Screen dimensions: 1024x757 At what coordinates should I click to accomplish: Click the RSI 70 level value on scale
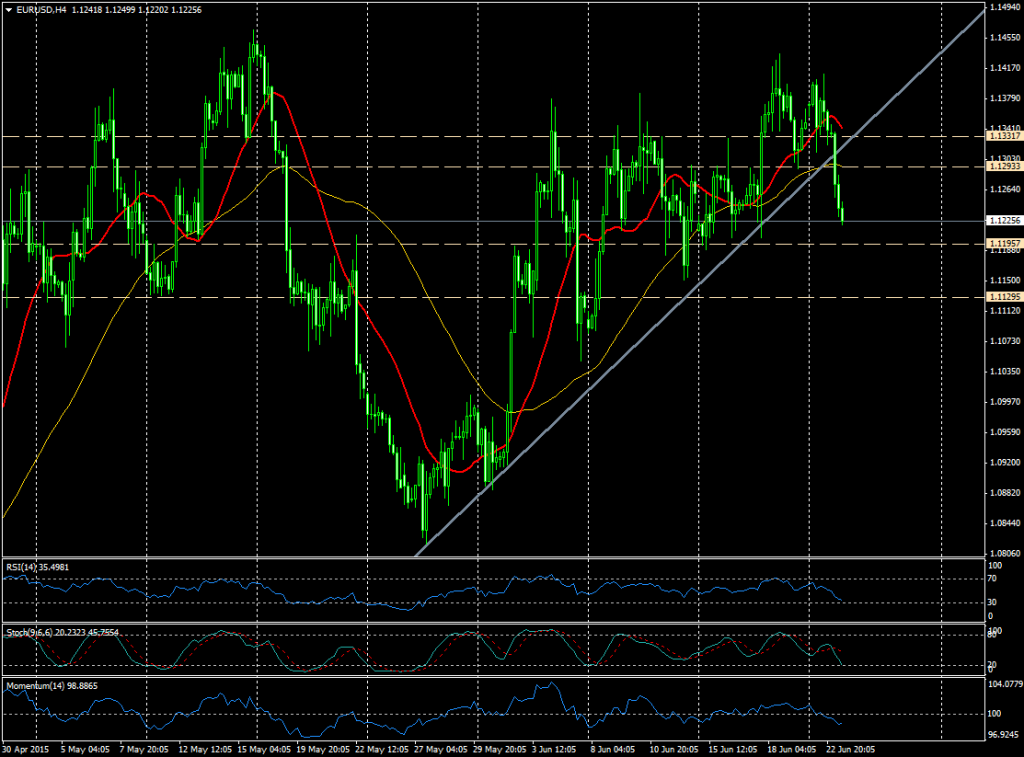(x=993, y=579)
